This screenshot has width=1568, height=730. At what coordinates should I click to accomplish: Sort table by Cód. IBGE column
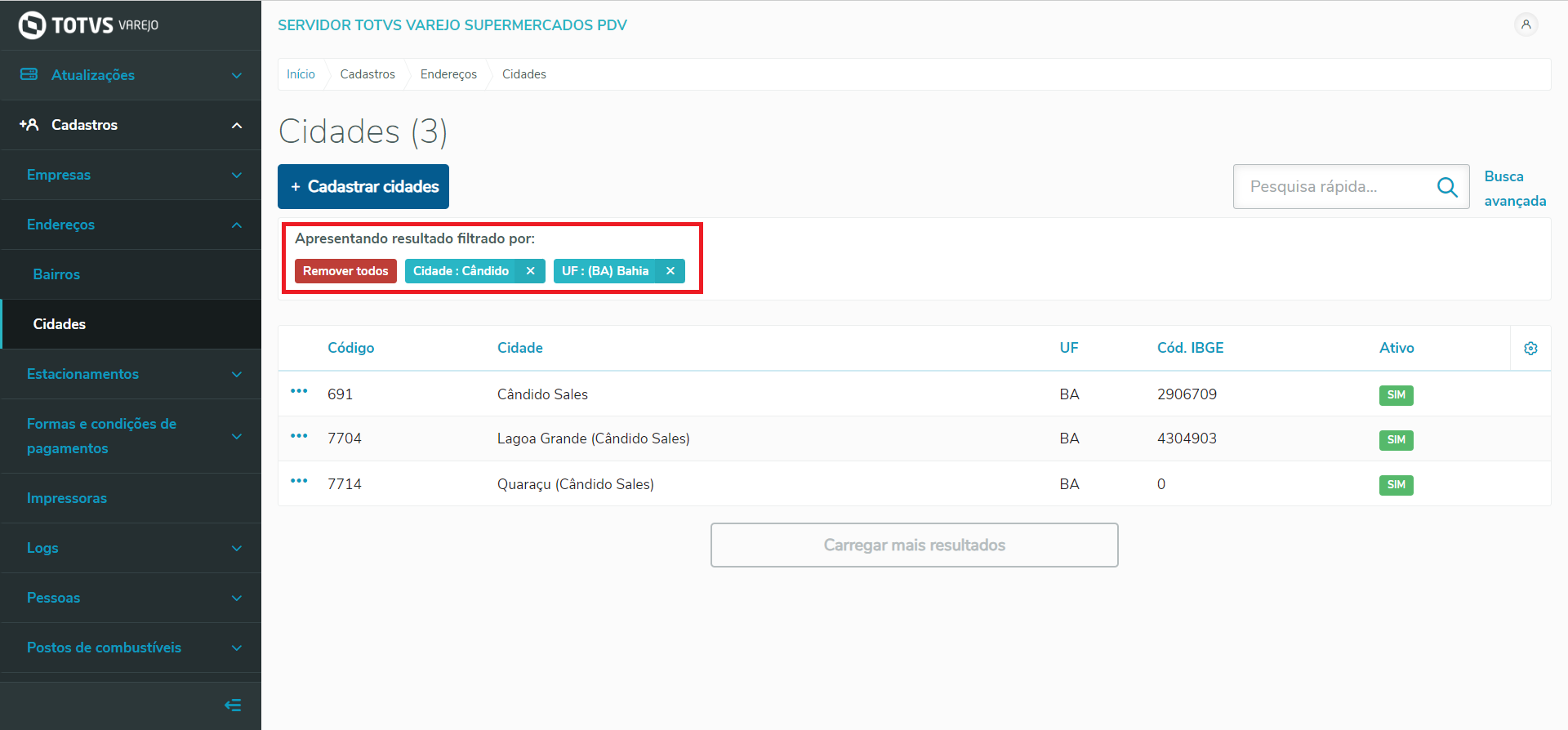tap(1190, 348)
